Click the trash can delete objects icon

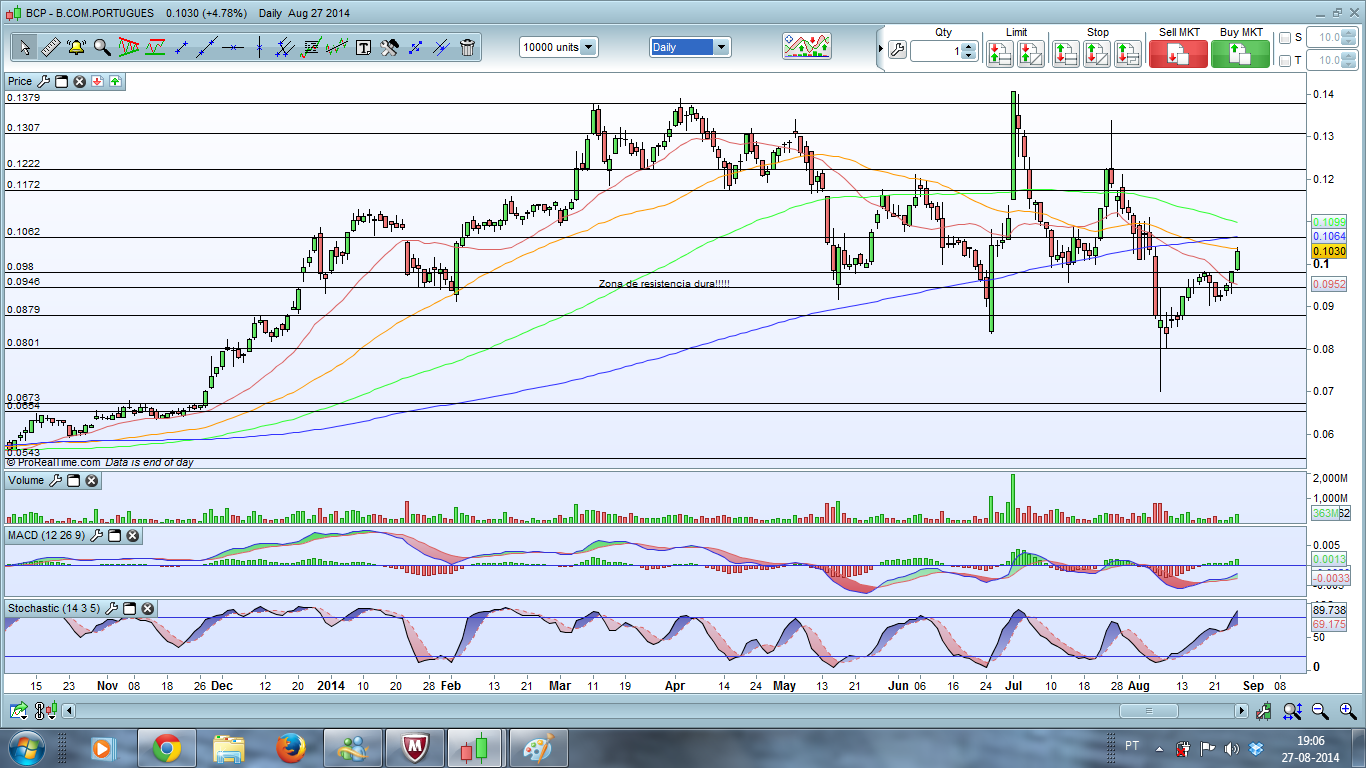point(467,47)
